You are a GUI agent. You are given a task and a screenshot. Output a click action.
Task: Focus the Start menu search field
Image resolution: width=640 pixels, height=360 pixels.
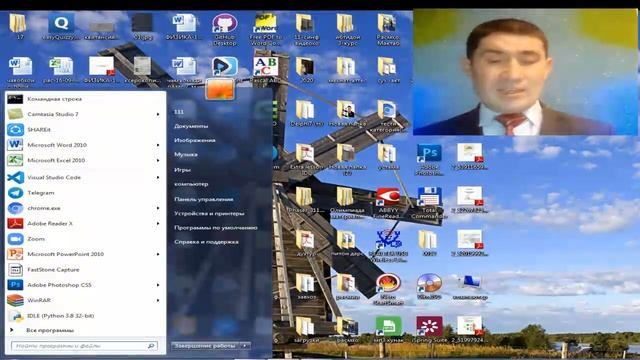[x=84, y=346]
